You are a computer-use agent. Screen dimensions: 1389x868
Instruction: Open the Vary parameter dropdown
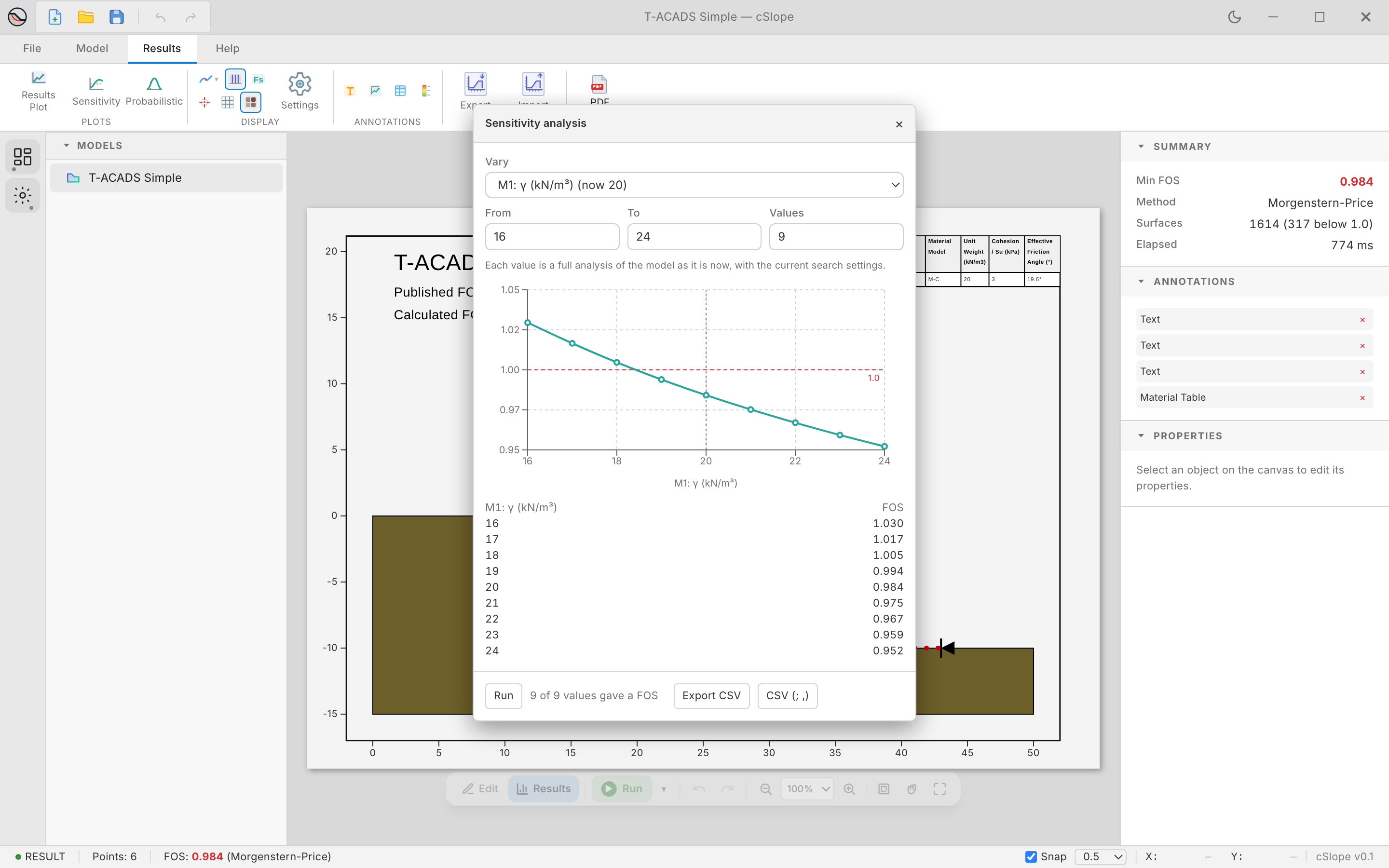[694, 185]
